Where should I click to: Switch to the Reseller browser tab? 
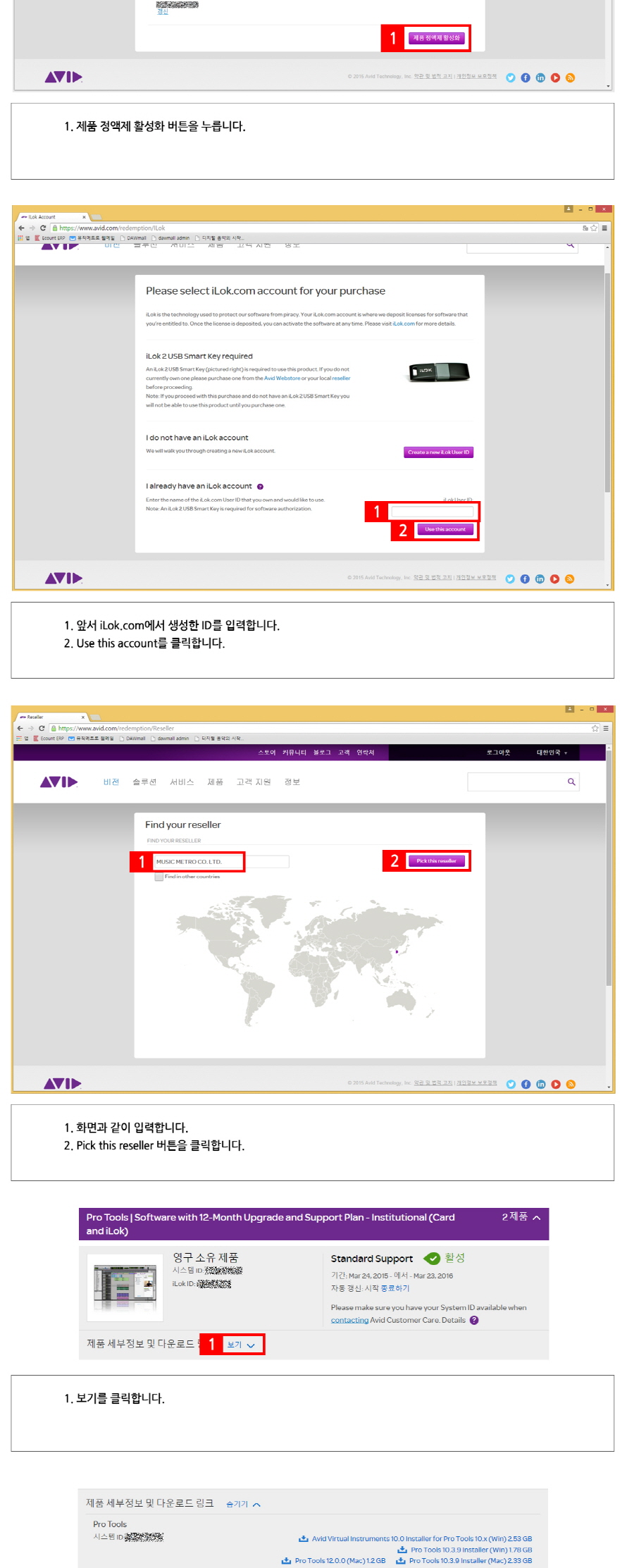click(51, 717)
